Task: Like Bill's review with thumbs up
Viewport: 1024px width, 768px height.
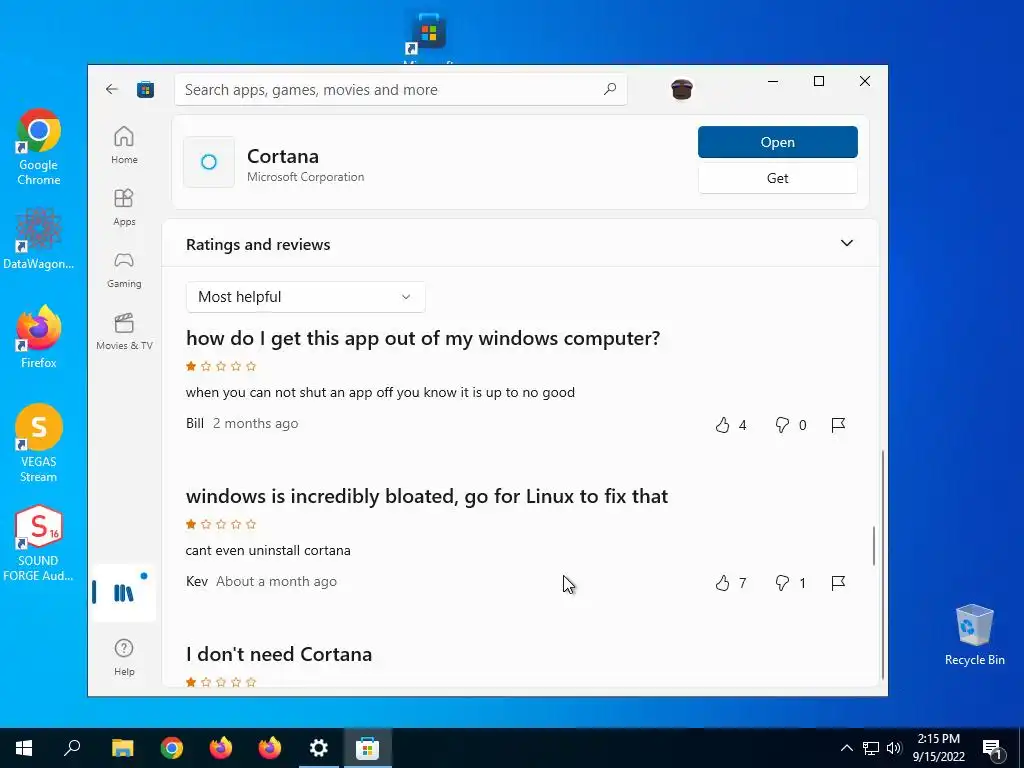Action: 722,425
